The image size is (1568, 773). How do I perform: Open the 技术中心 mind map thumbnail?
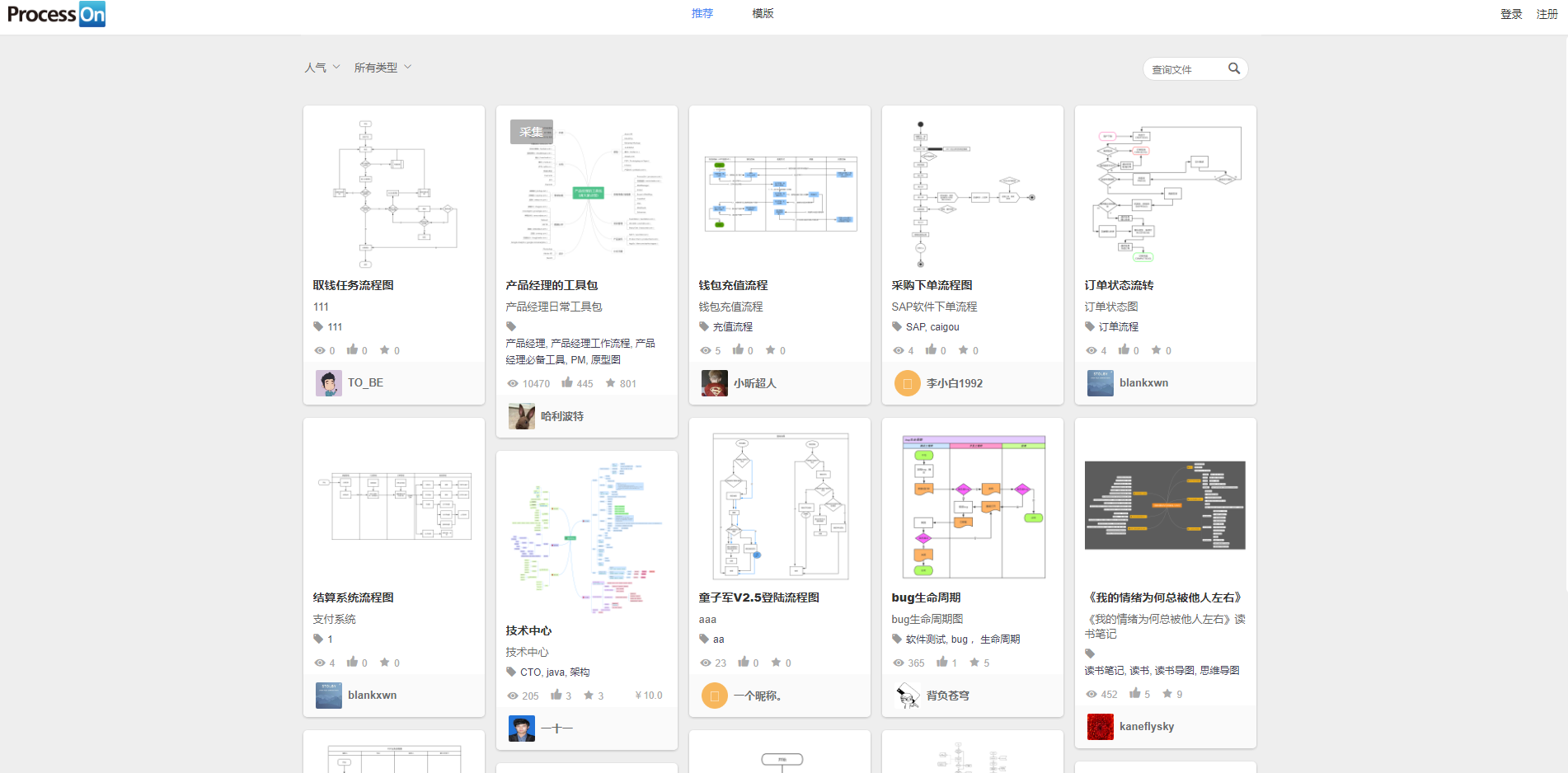click(587, 539)
